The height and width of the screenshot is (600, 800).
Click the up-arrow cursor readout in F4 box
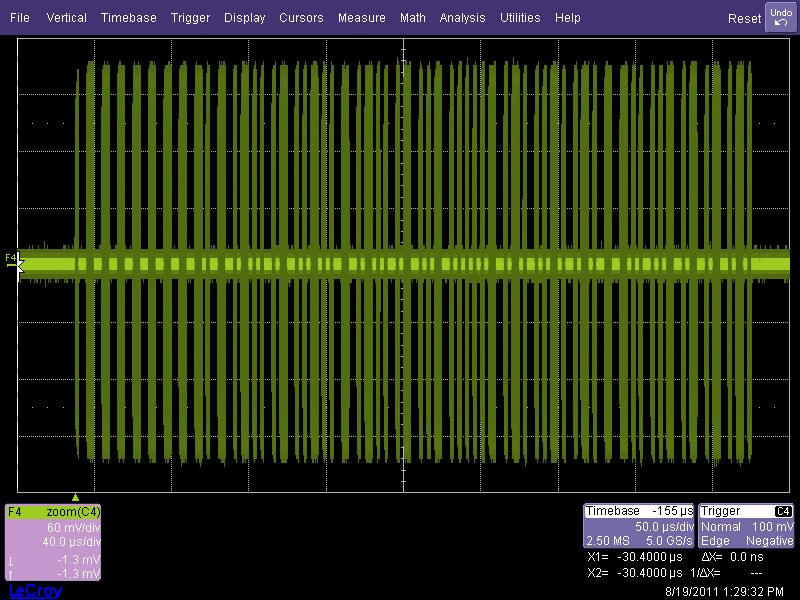(x=54, y=574)
